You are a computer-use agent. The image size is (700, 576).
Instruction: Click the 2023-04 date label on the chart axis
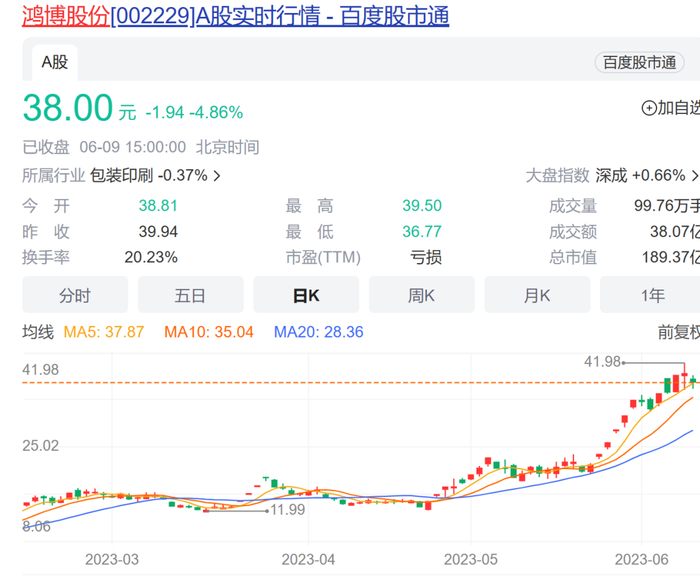pyautogui.click(x=308, y=559)
